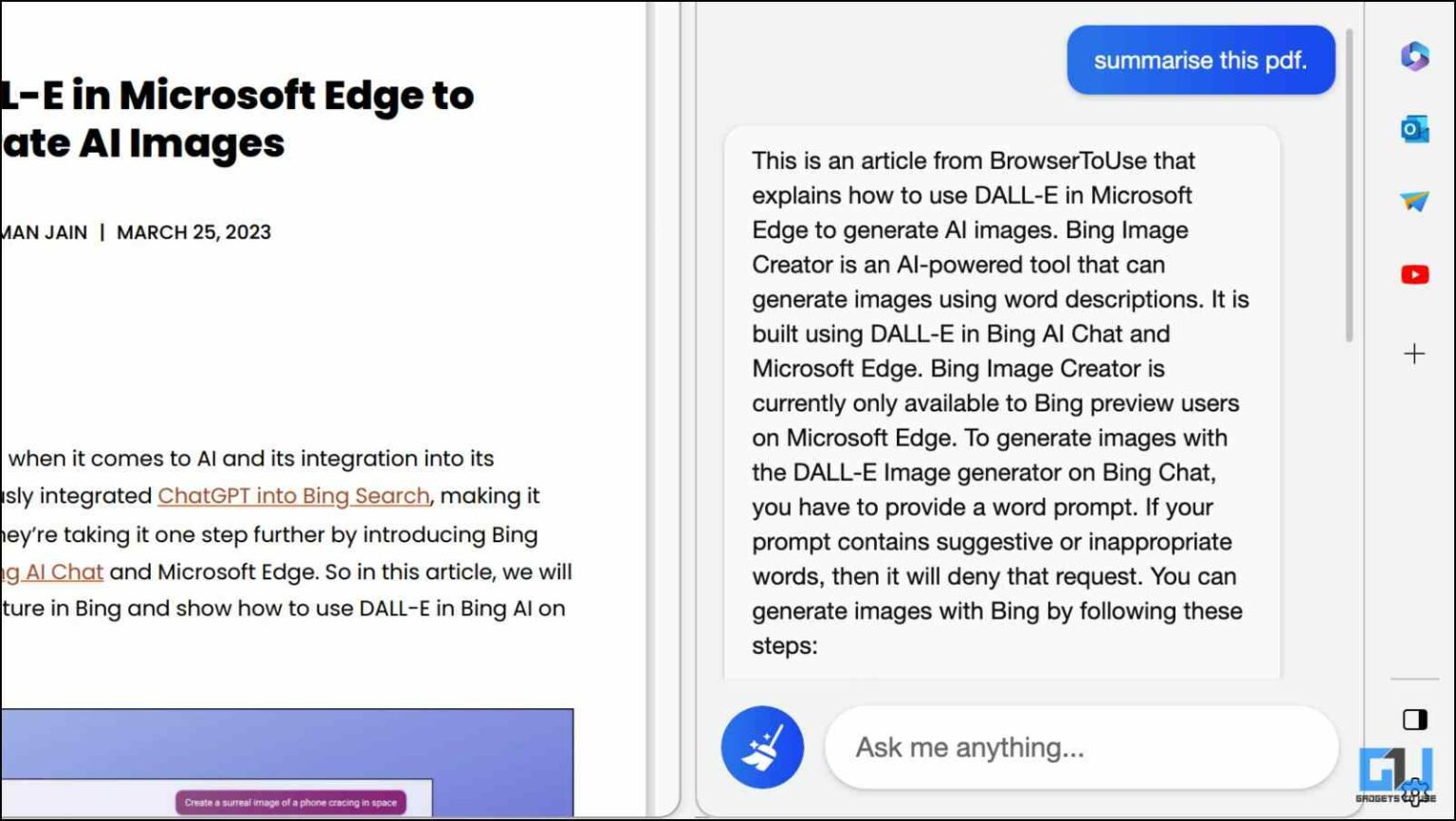Open Microsoft 365 from the Edge sidebar

[x=1414, y=59]
